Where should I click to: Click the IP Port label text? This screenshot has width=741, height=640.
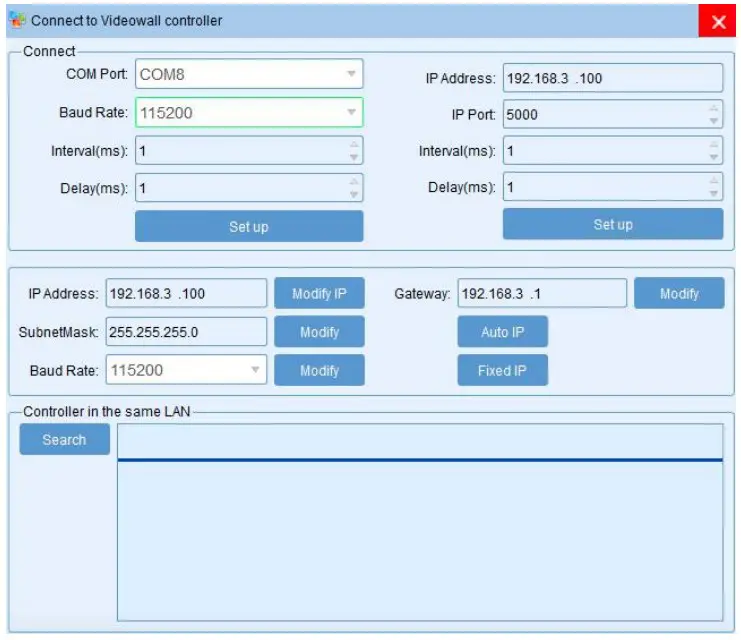click(x=474, y=114)
